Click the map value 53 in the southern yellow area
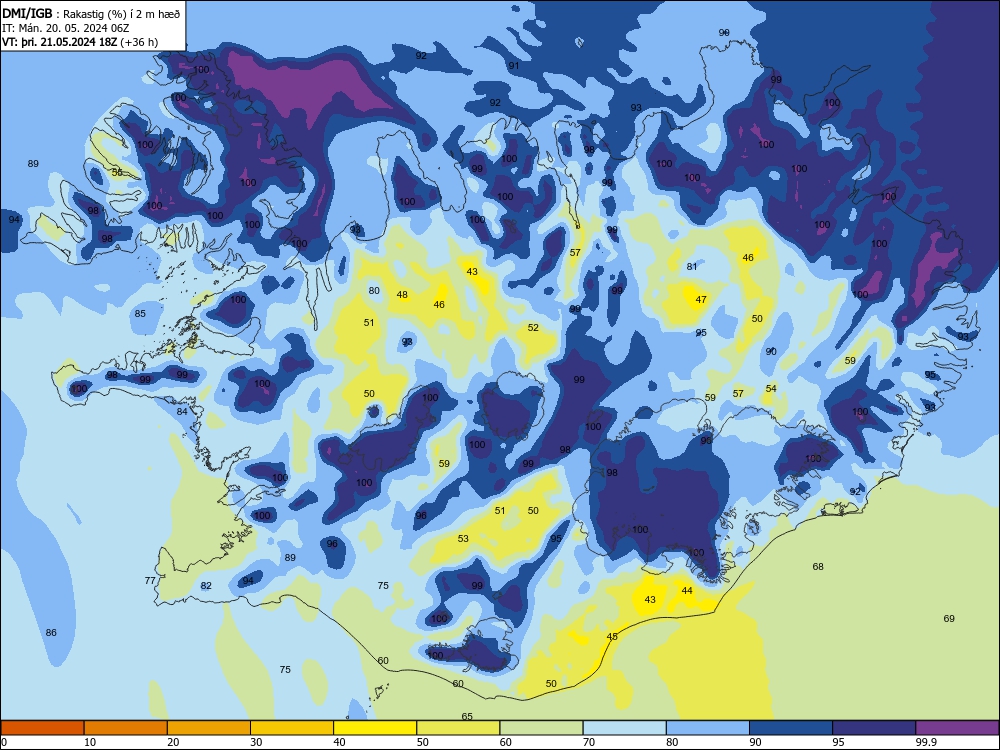 click(463, 538)
